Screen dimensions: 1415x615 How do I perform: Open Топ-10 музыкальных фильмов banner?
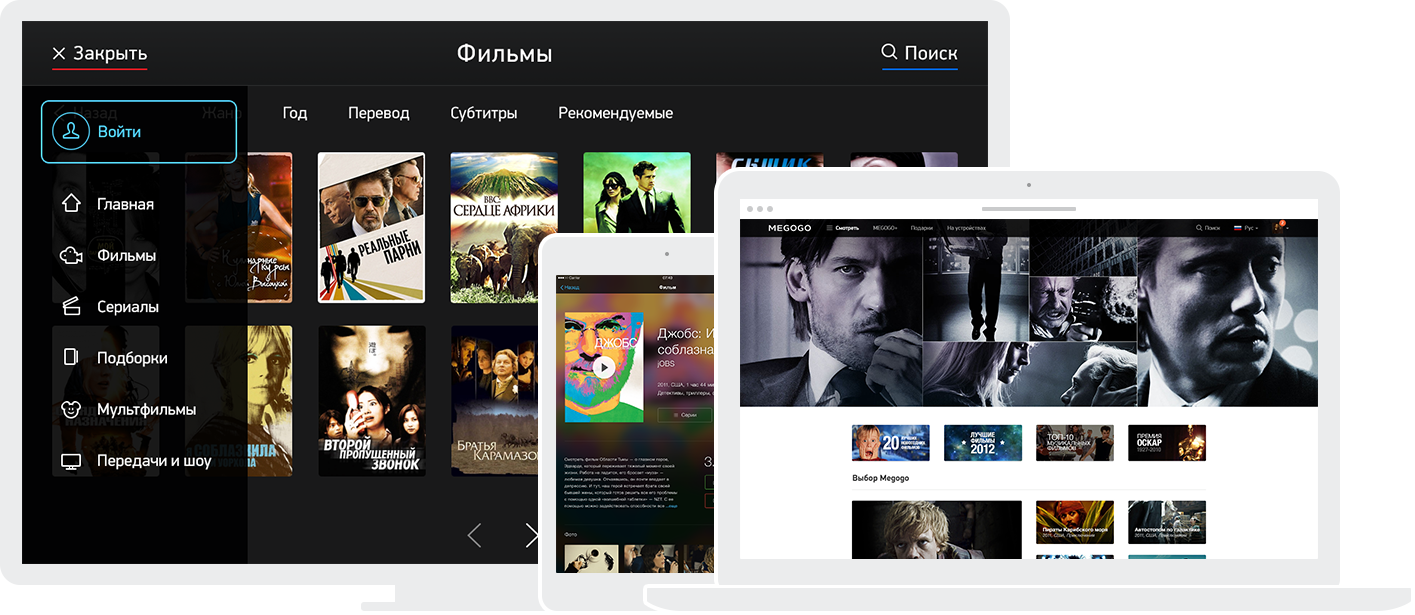point(1075,443)
